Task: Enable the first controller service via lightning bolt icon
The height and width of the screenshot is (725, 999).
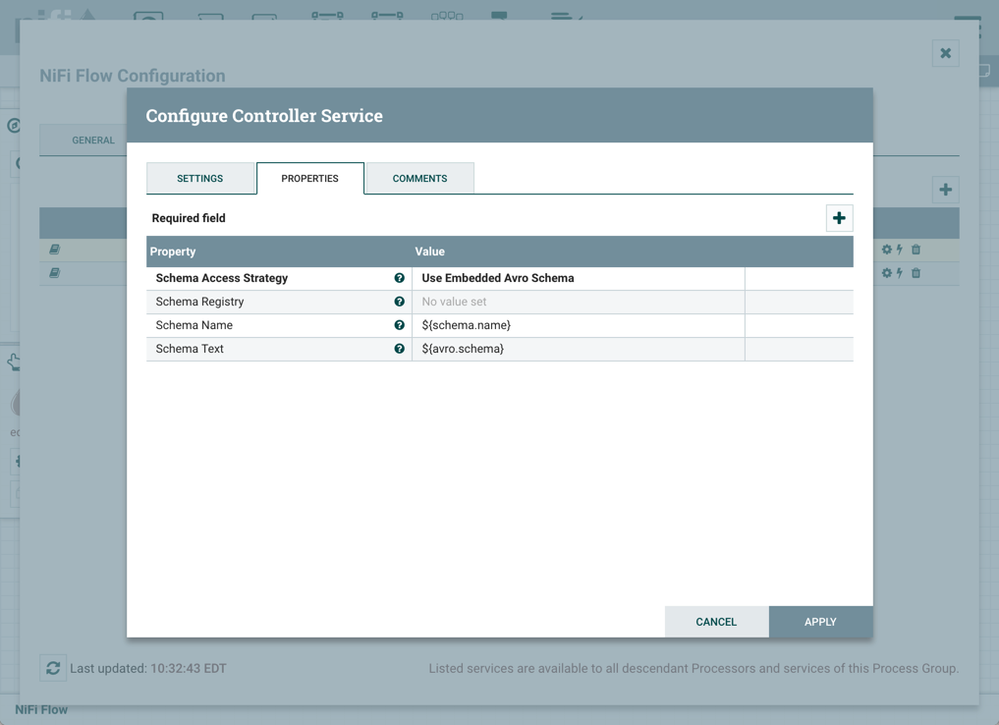Action: click(x=899, y=250)
